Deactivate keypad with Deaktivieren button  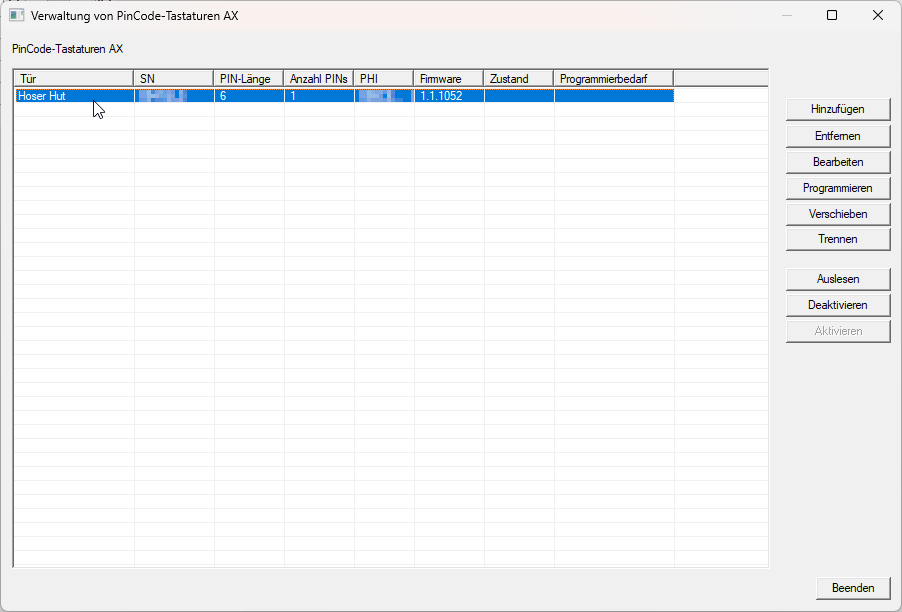[837, 305]
